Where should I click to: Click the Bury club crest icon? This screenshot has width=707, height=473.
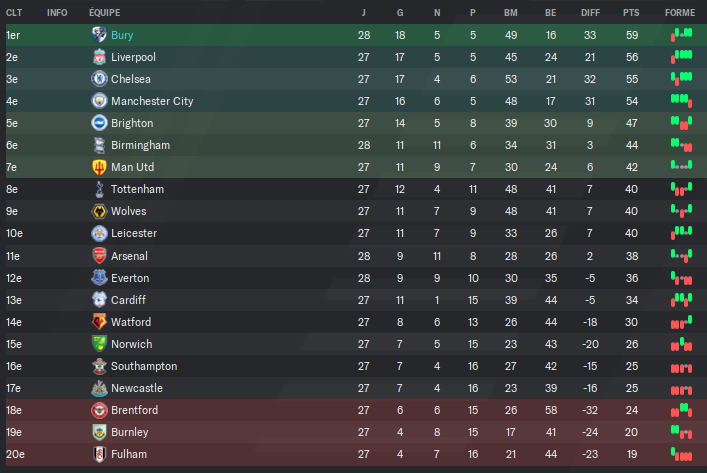pyautogui.click(x=99, y=35)
